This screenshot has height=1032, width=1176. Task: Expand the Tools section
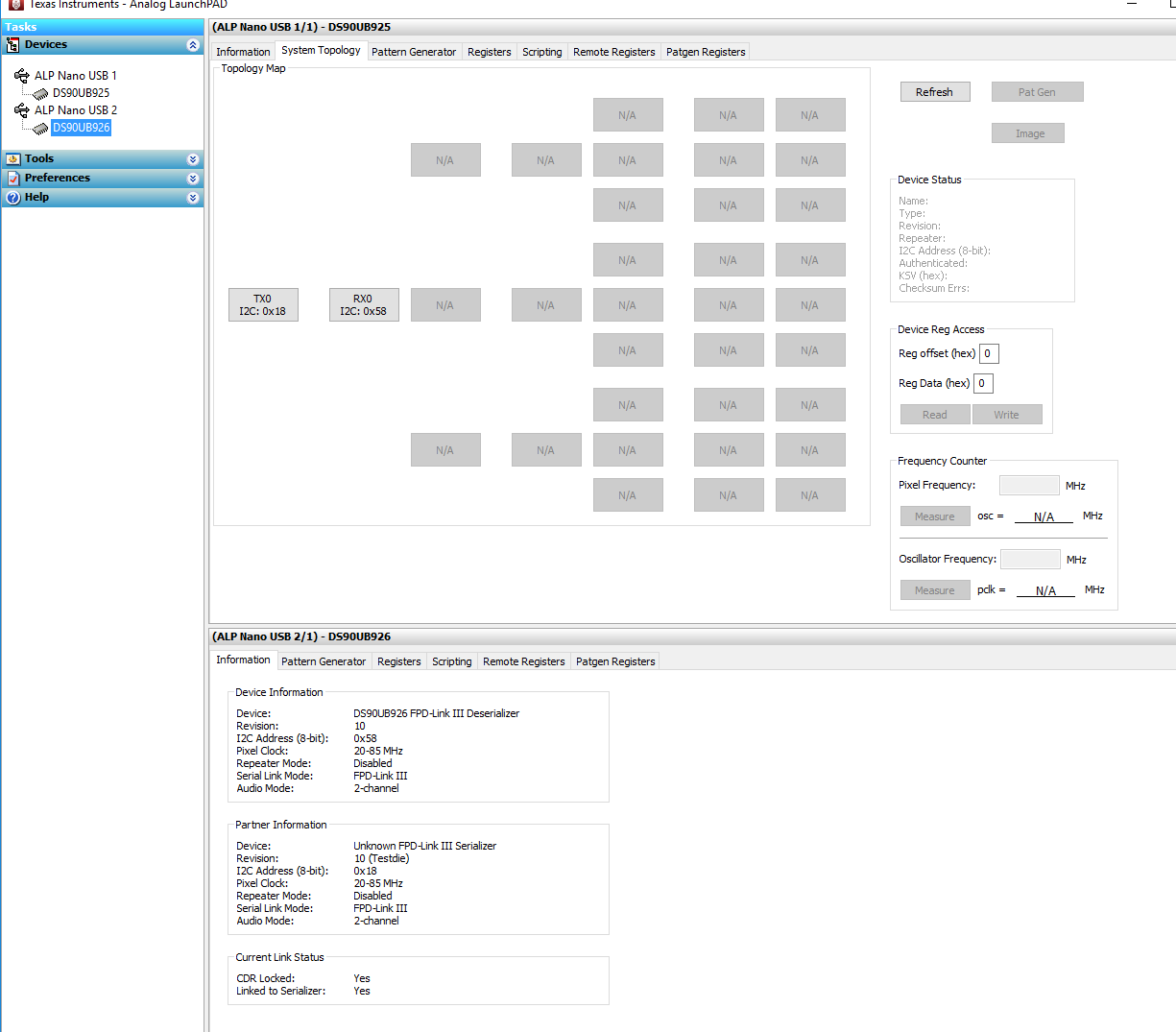tap(192, 158)
